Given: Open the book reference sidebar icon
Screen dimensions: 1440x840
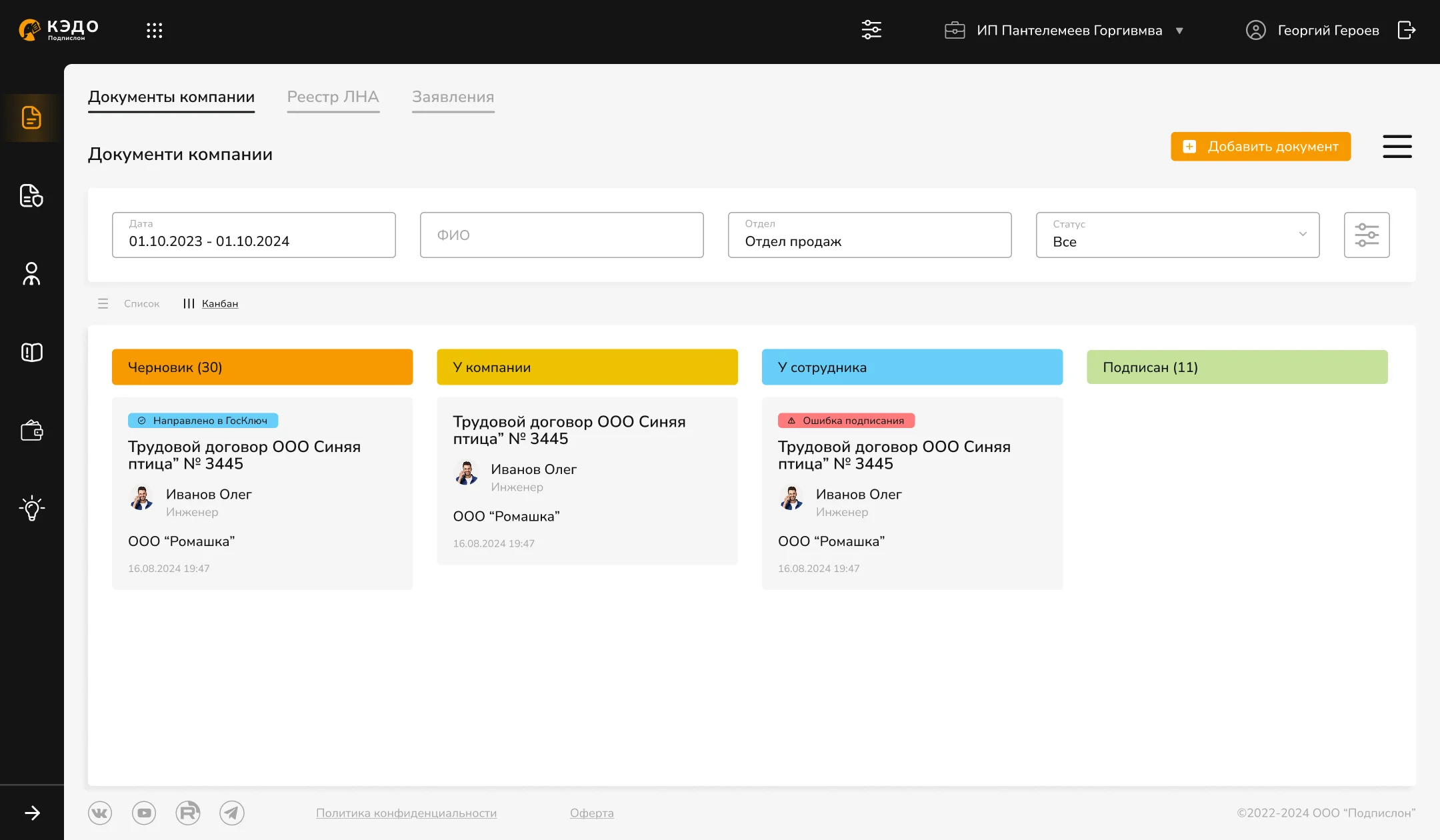Looking at the screenshot, I should click(31, 352).
